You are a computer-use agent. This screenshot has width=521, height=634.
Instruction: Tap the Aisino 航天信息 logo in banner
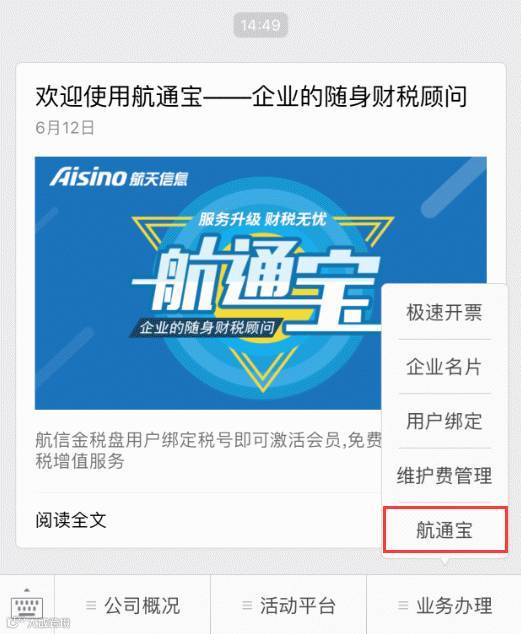tap(119, 177)
